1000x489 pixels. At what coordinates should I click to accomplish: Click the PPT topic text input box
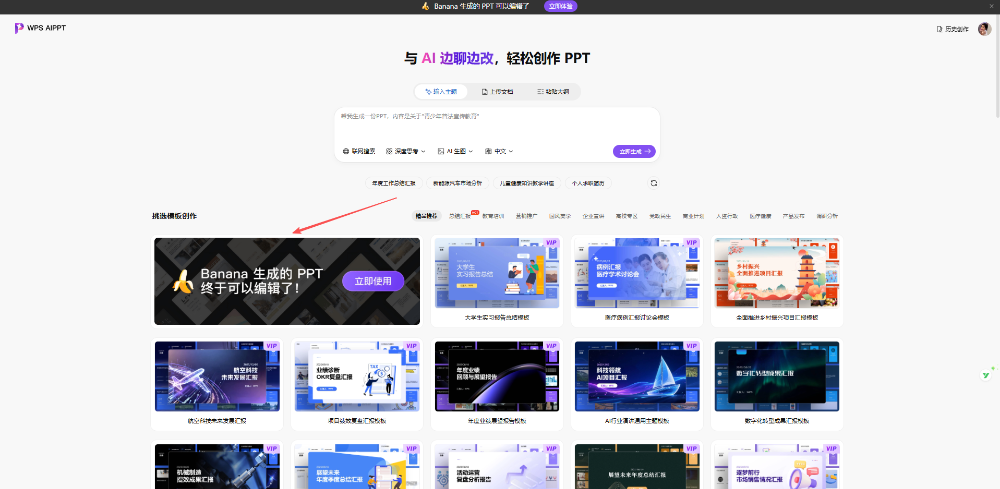(496, 125)
